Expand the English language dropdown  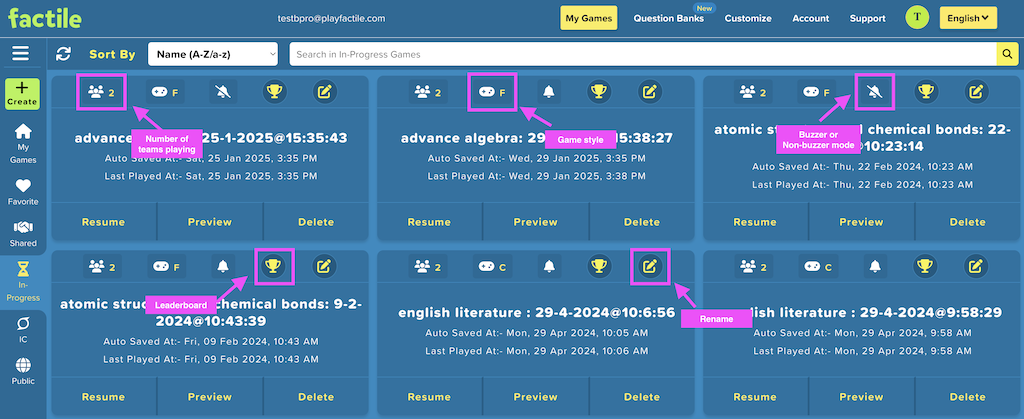click(968, 18)
